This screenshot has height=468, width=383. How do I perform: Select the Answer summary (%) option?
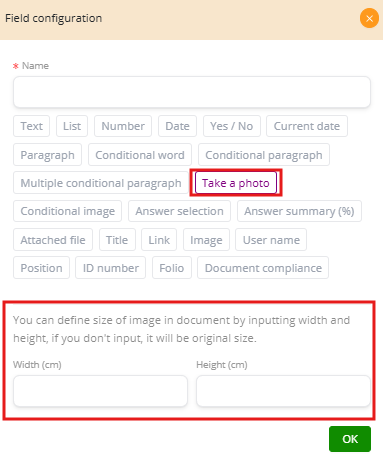tap(299, 211)
